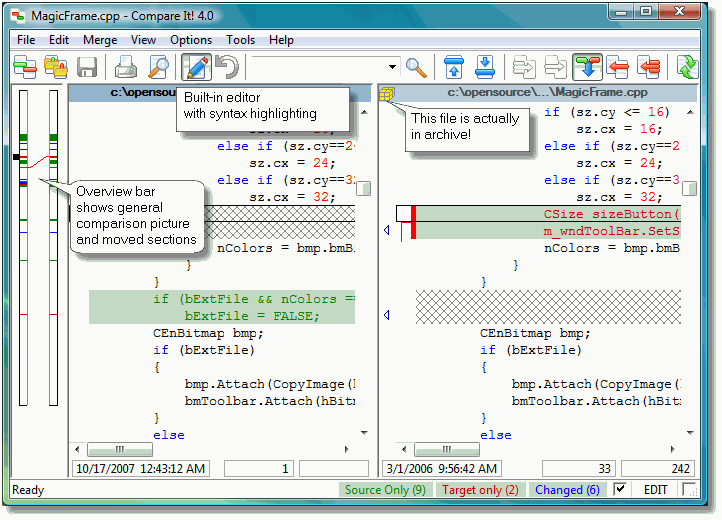The width and height of the screenshot is (722, 520).
Task: Jump to previous difference up arrow
Action: coord(453,67)
